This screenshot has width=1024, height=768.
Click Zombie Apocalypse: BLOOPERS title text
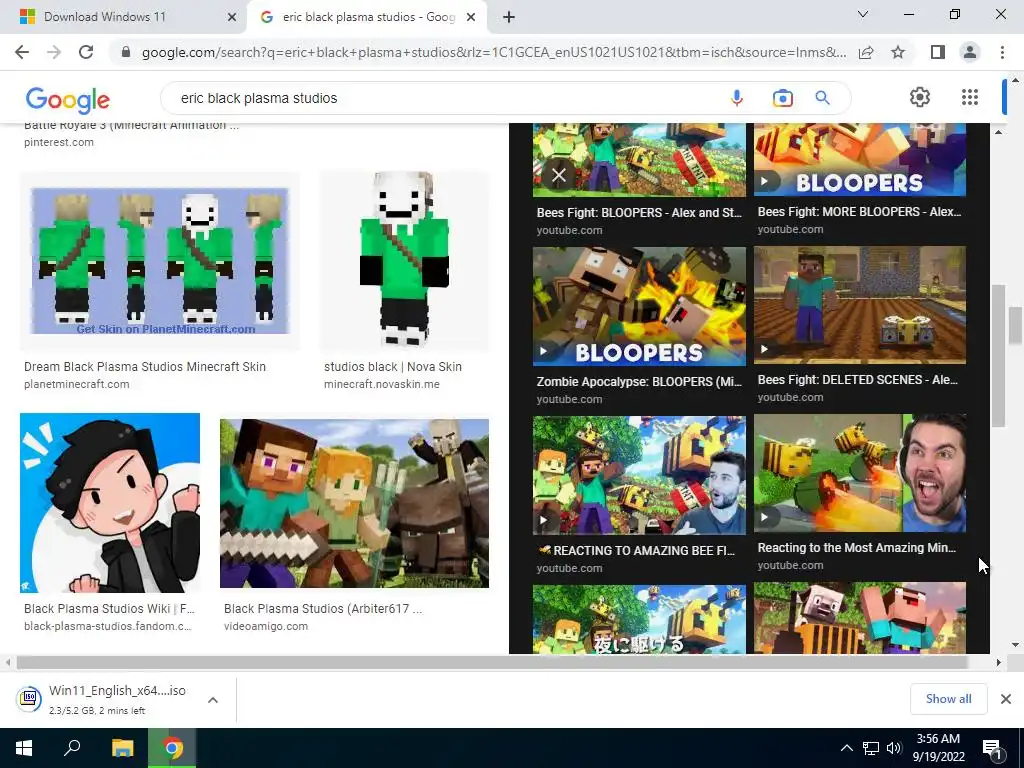pos(639,381)
